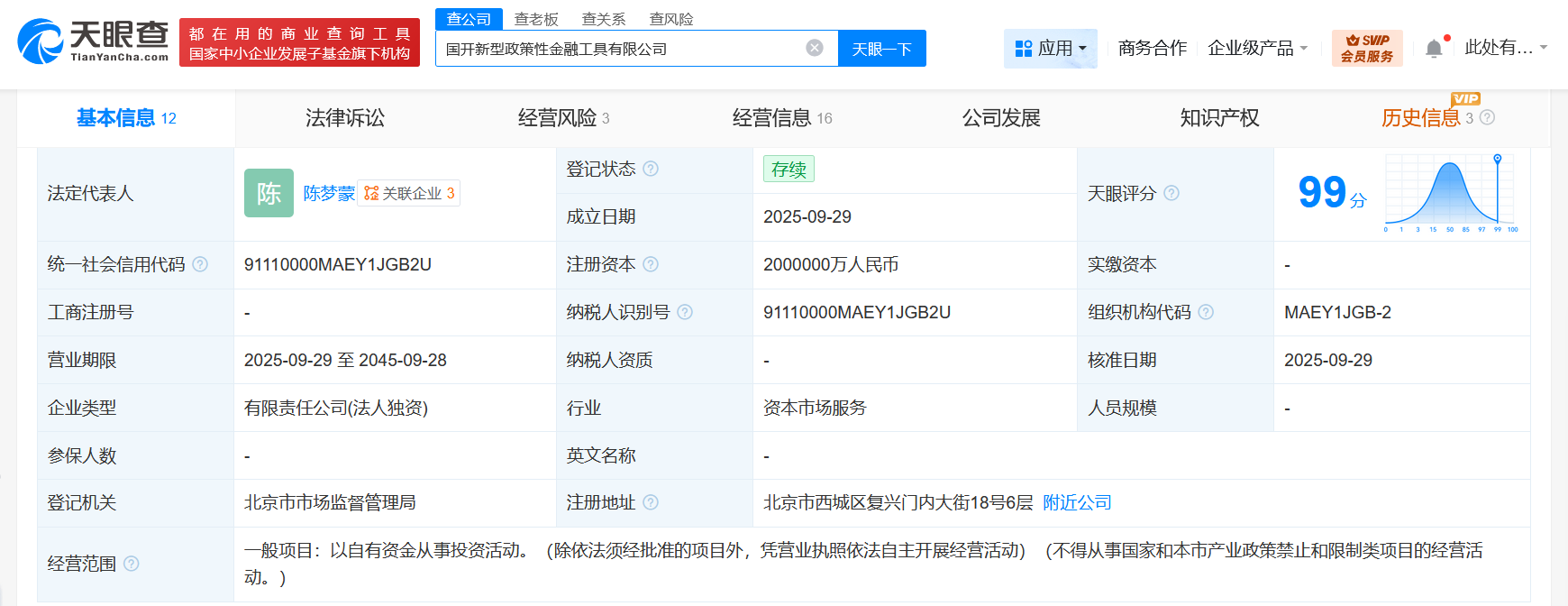Click help icon next to 历史信息 tab

point(1488,117)
